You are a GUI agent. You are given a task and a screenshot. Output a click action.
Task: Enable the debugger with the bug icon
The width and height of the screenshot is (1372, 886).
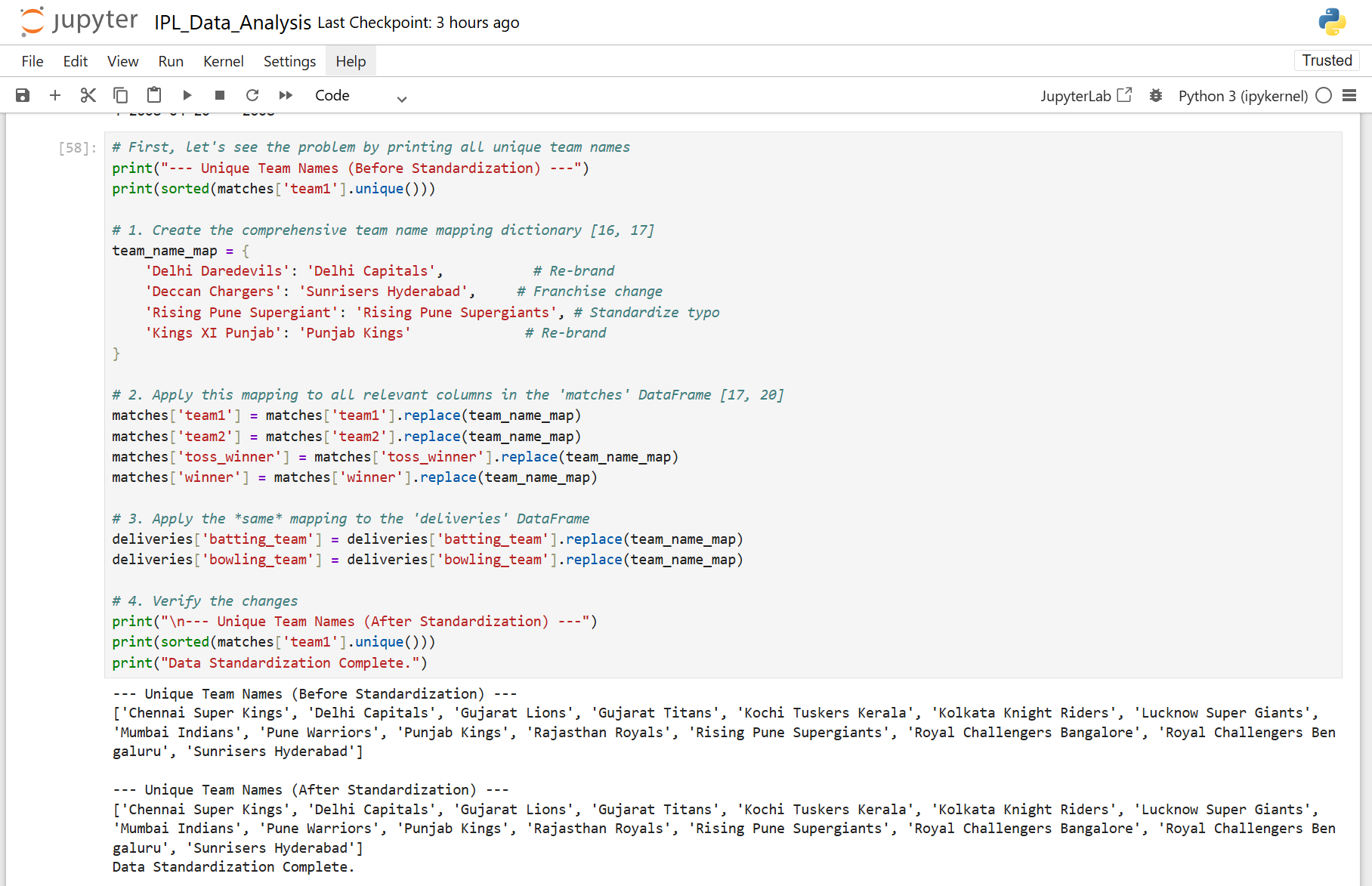click(1156, 95)
